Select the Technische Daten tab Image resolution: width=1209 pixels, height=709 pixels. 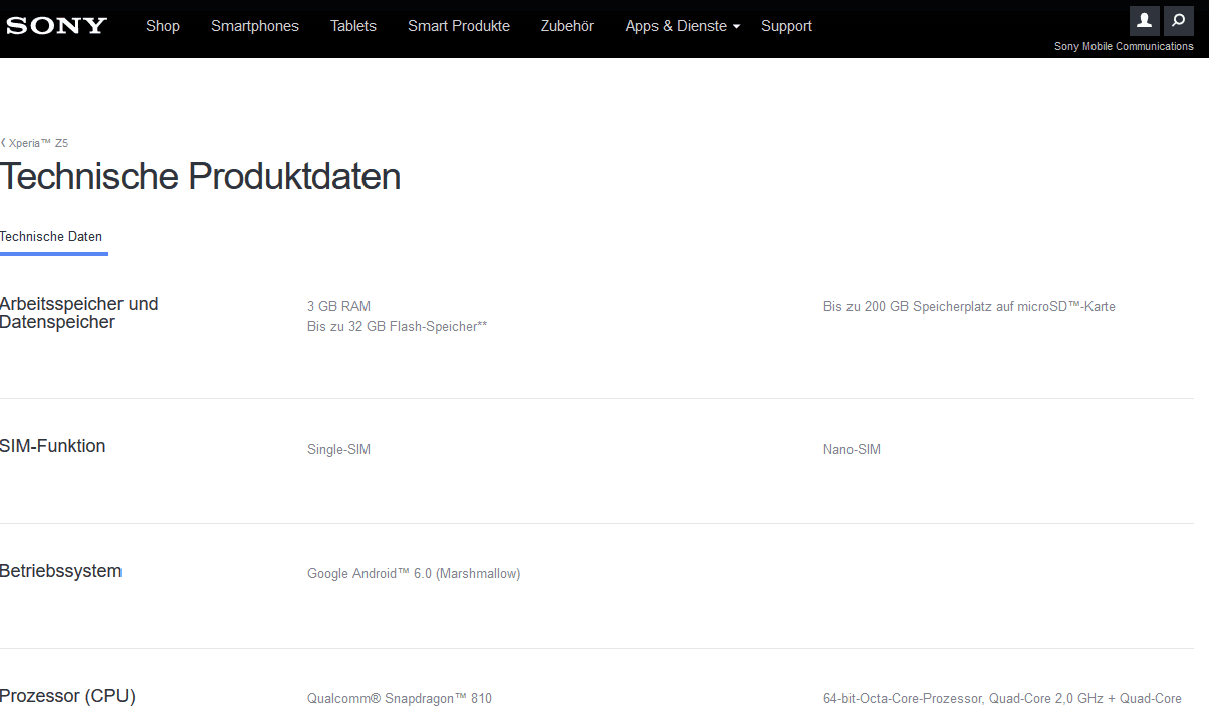(x=52, y=238)
